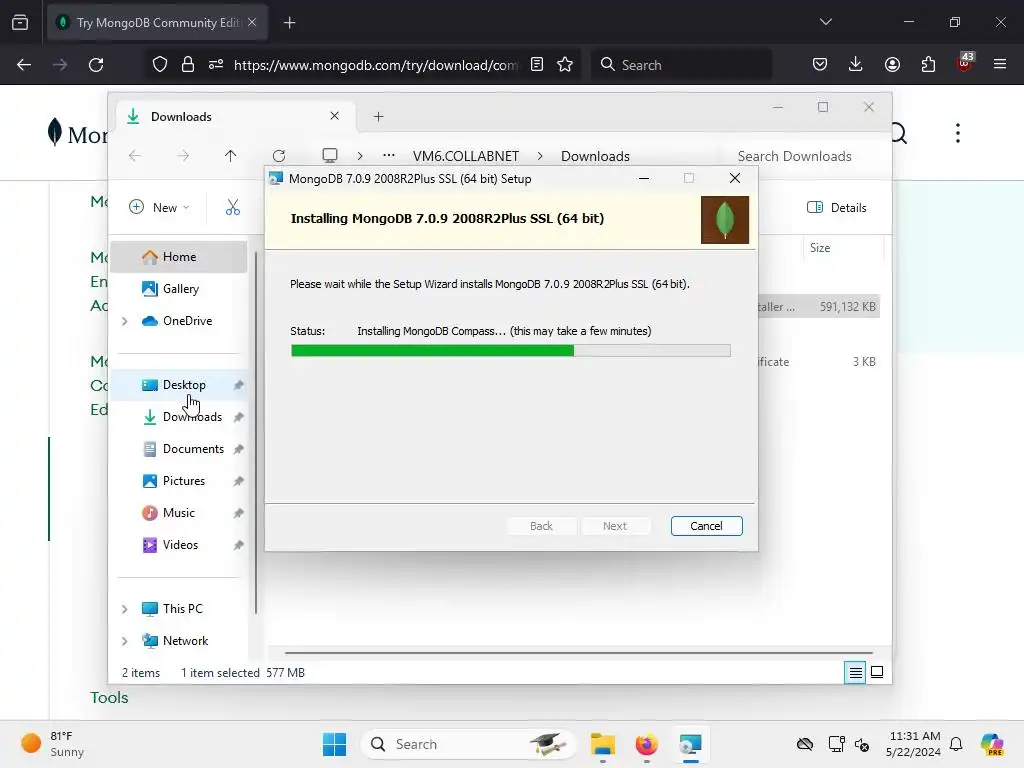Open Firefox from the taskbar

pos(647,744)
